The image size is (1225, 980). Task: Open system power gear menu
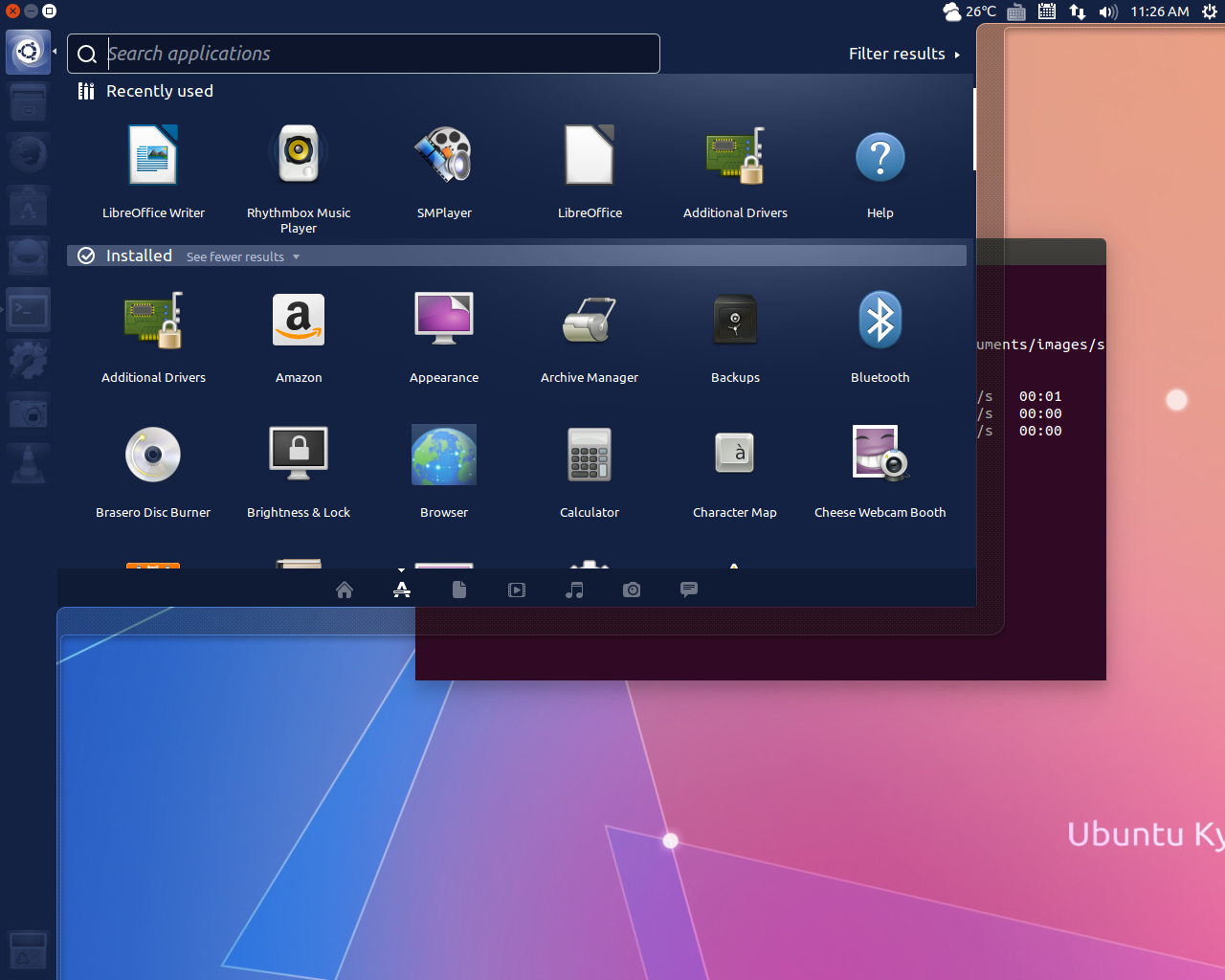(1210, 11)
